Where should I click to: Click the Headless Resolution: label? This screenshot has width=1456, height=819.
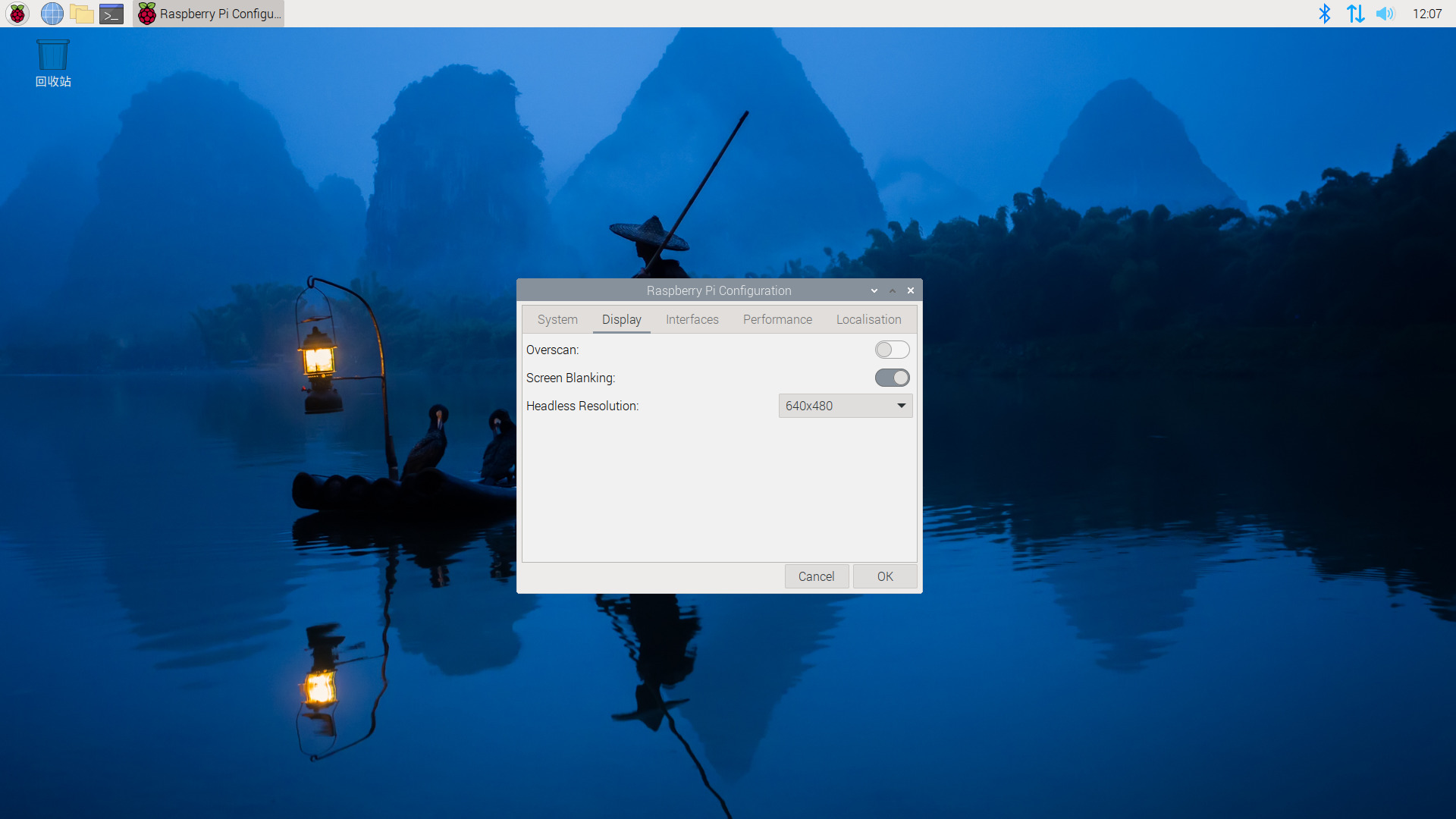pyautogui.click(x=582, y=406)
